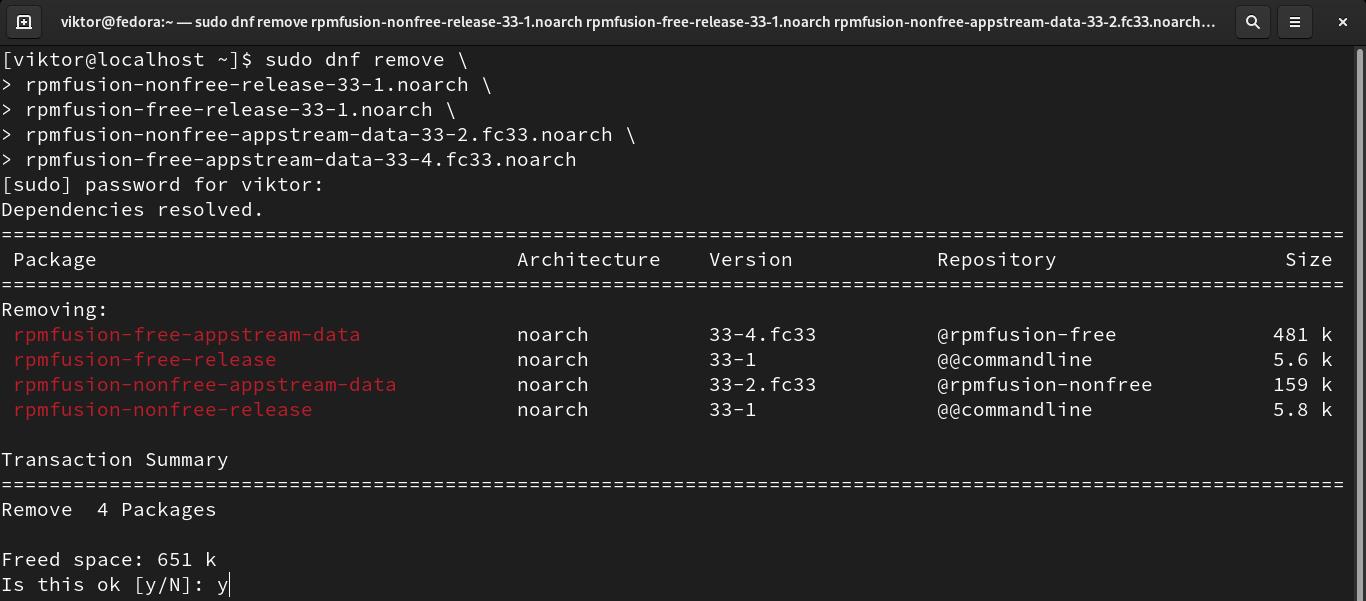Screen dimensions: 1366x601
Task: Click the search magnifier icon
Action: 1252,22
